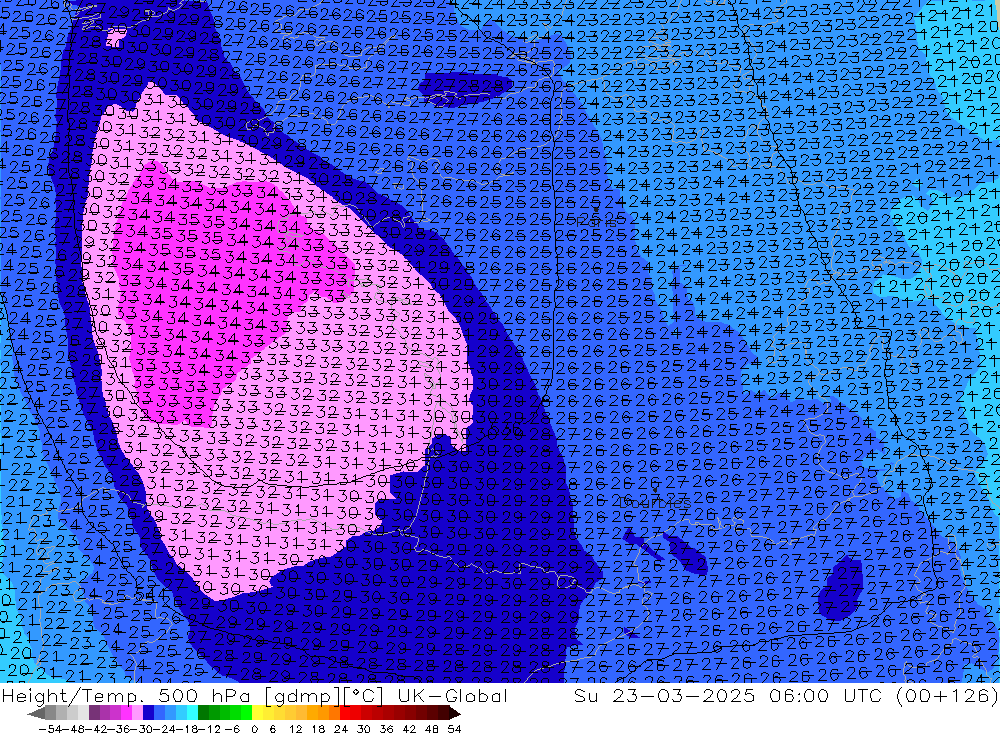Screen dimensions: 1000x733
Task: Click the '36' legend value
Action: pos(386,729)
